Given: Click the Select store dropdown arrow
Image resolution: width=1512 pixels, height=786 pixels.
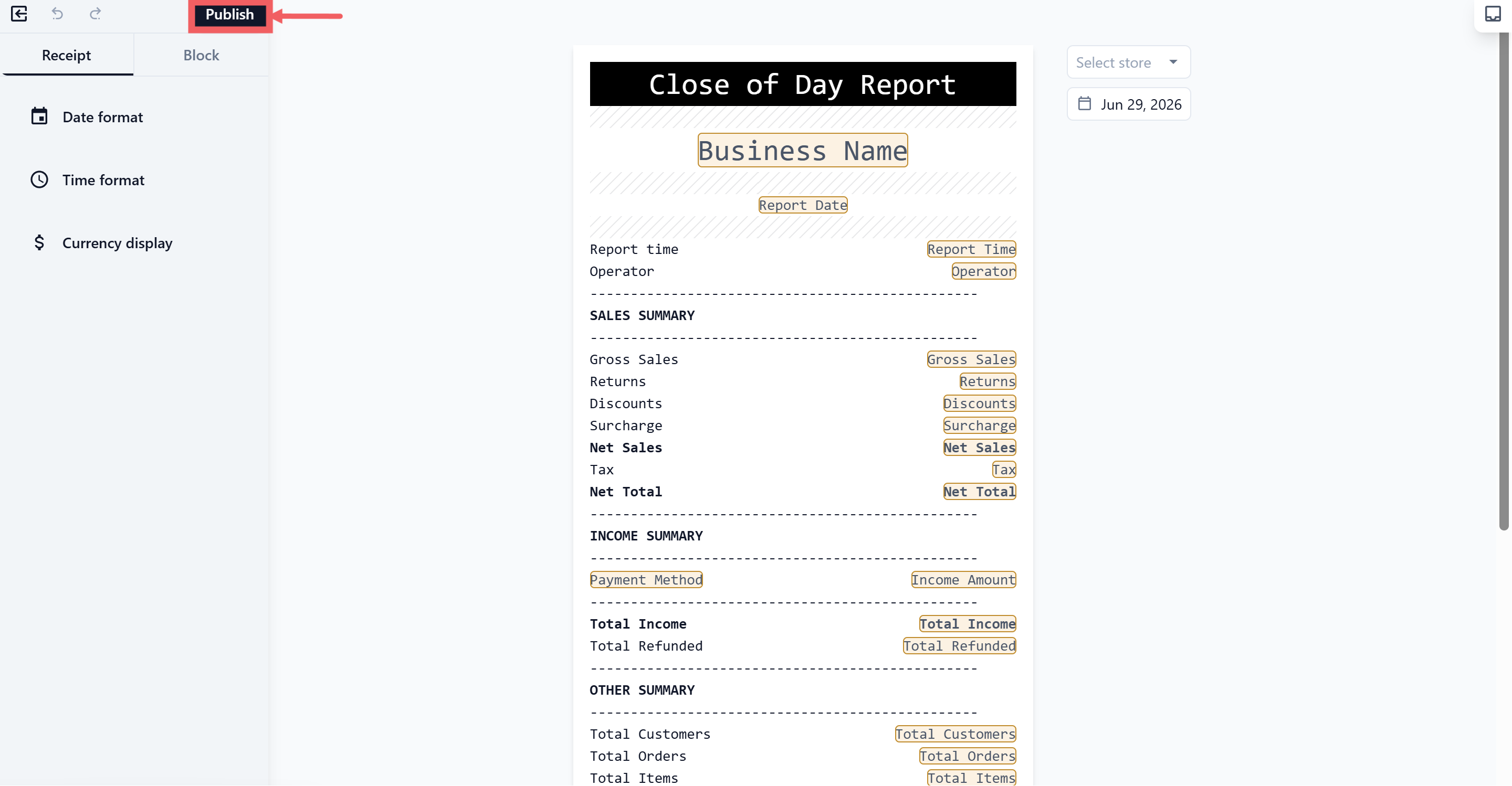Looking at the screenshot, I should pos(1173,62).
